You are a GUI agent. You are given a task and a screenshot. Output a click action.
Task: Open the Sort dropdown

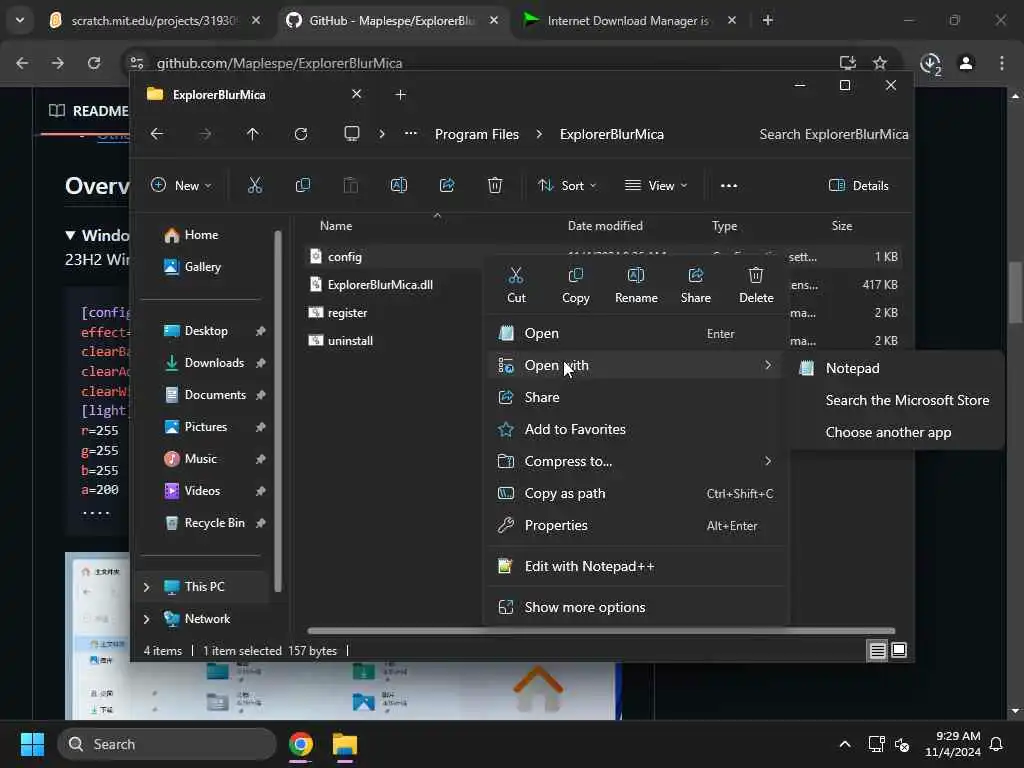click(567, 185)
